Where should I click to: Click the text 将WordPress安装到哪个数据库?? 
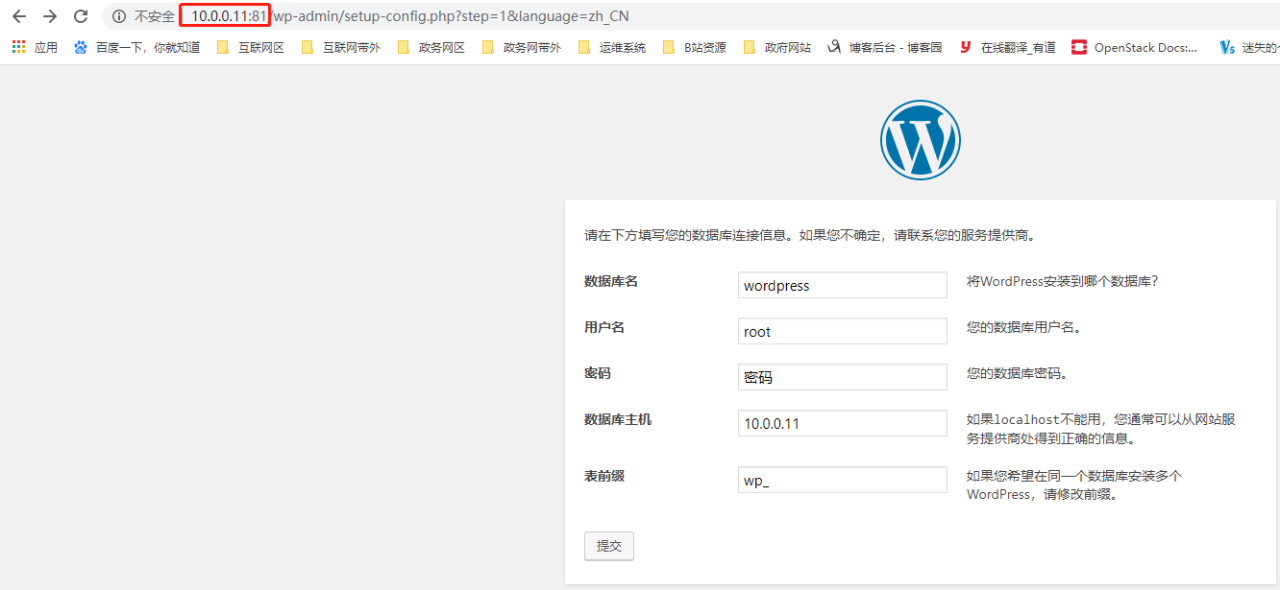pos(1062,281)
